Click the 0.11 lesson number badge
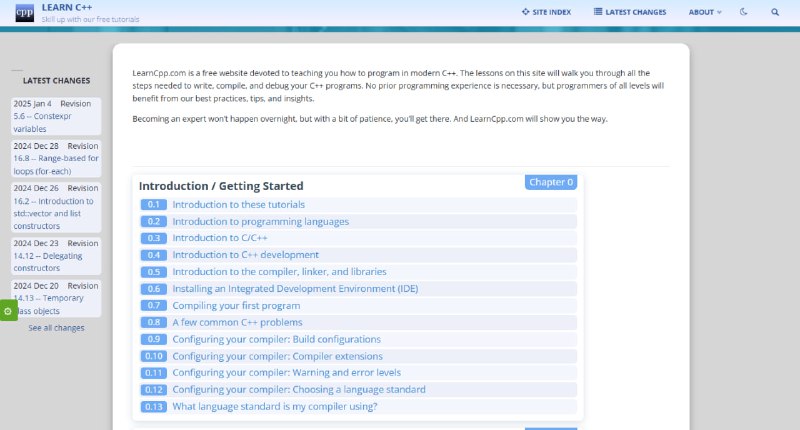This screenshot has height=430, width=800. [154, 373]
